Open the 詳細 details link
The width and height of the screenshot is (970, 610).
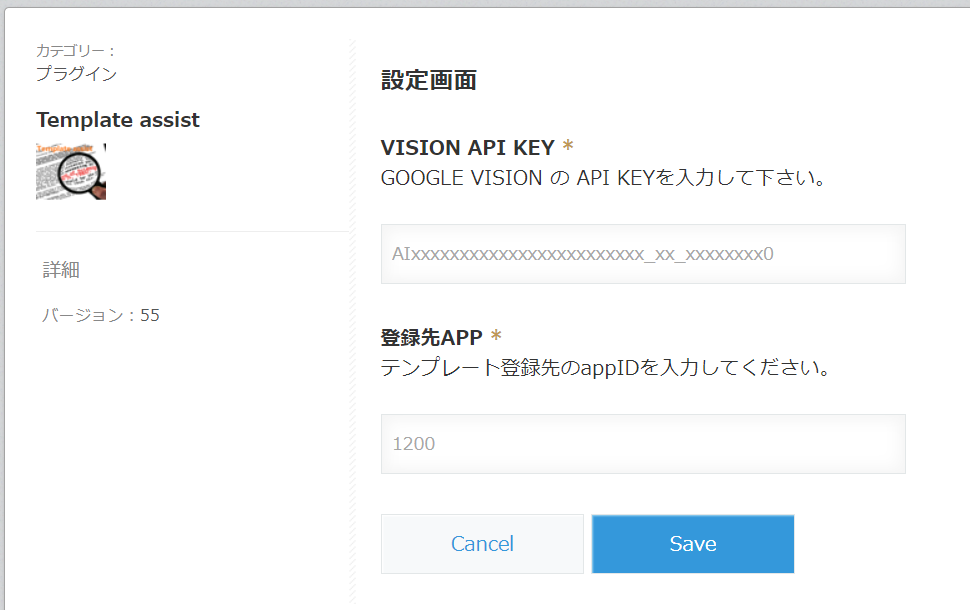tap(61, 270)
